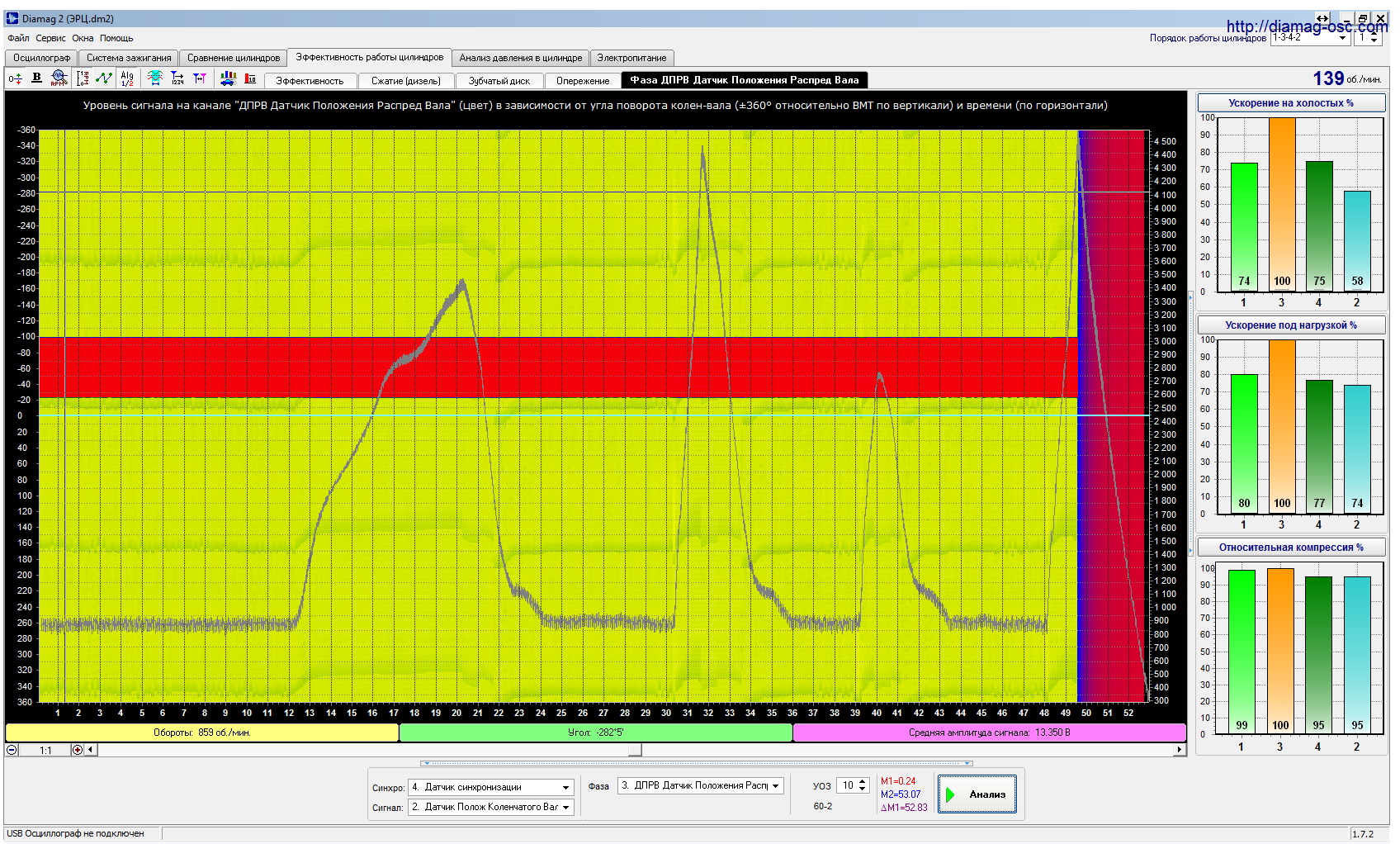Click the car with bar chart icon
Viewport: 1400px width, 844px height.
(228, 78)
